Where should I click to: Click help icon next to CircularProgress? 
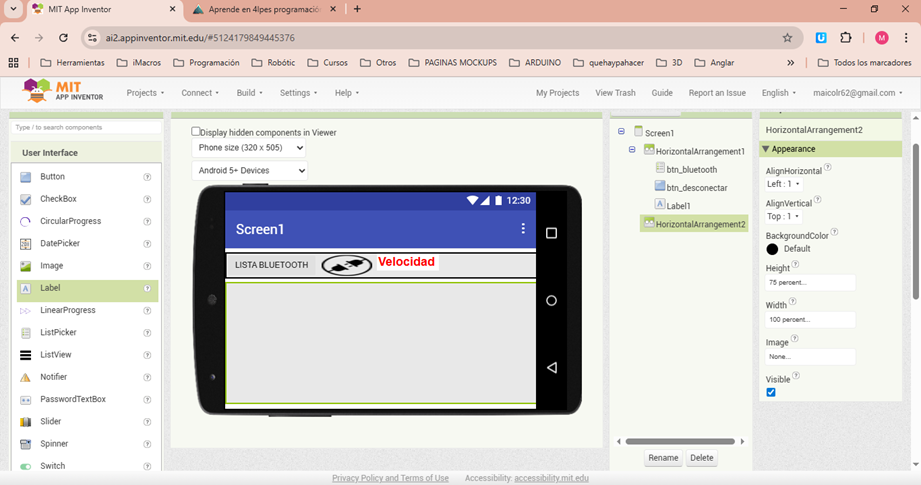pos(147,221)
